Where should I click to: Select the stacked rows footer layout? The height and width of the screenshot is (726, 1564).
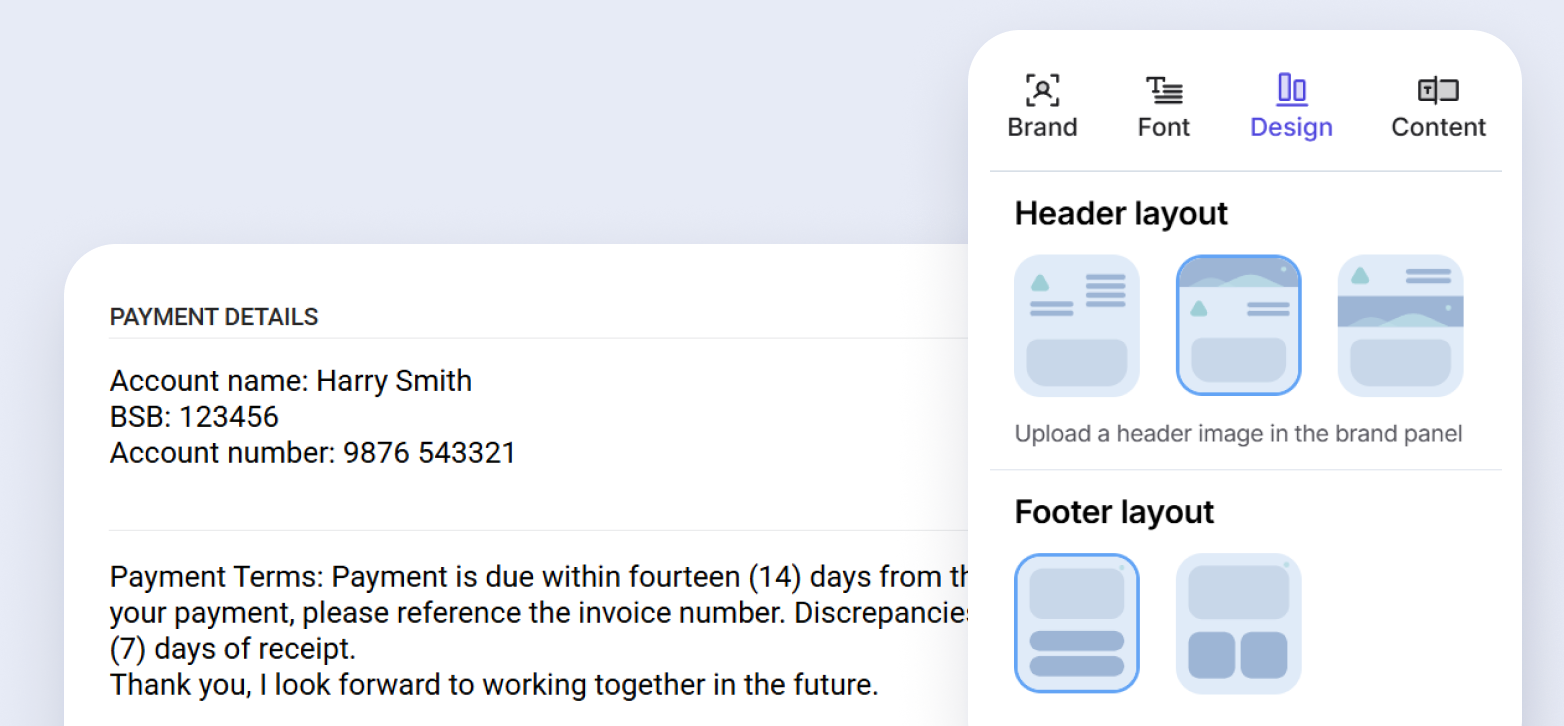pos(1077,623)
